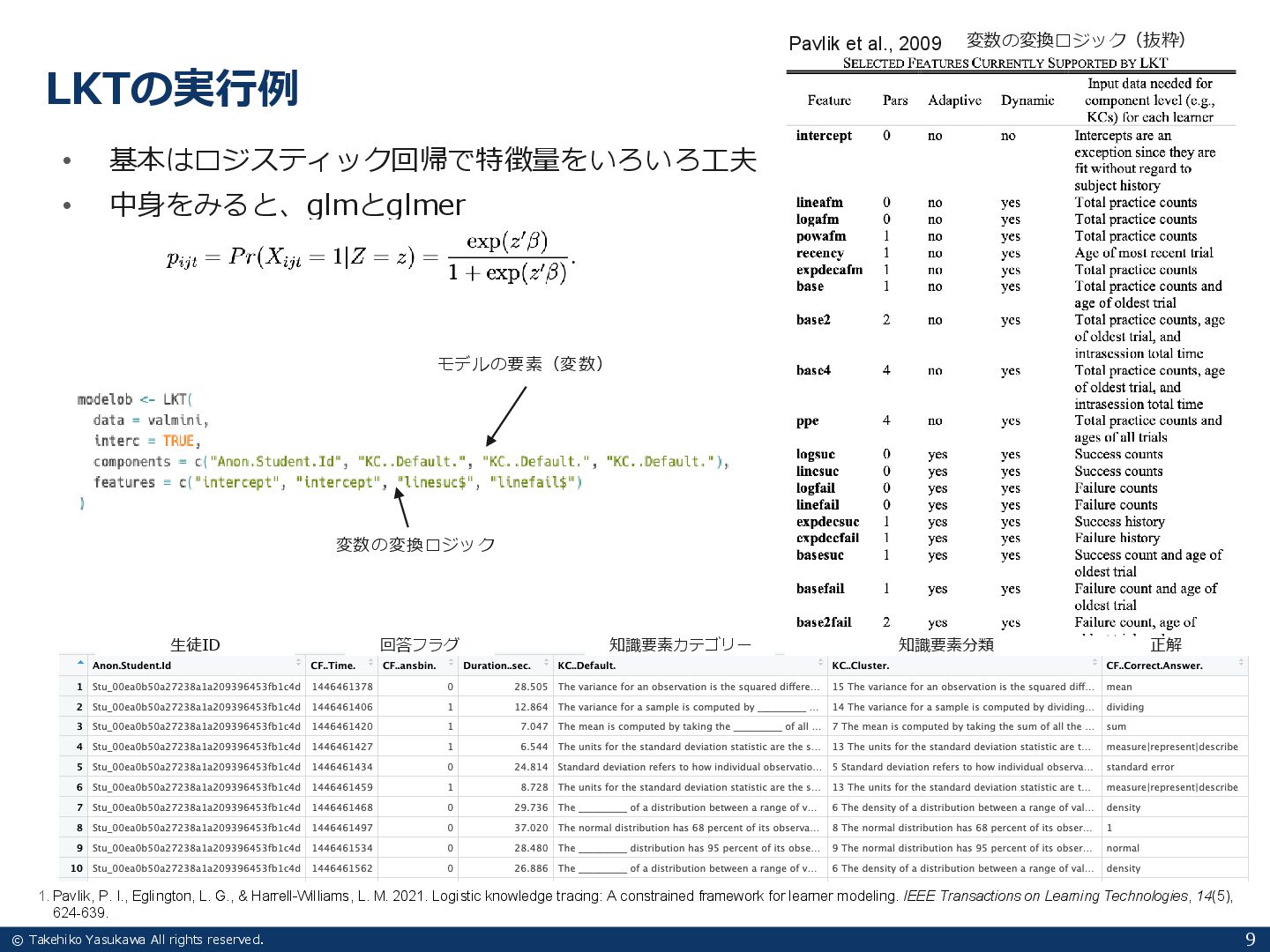Click the 'base2fail' feature row label
Viewport: 1270px width, 952px height.
824,622
